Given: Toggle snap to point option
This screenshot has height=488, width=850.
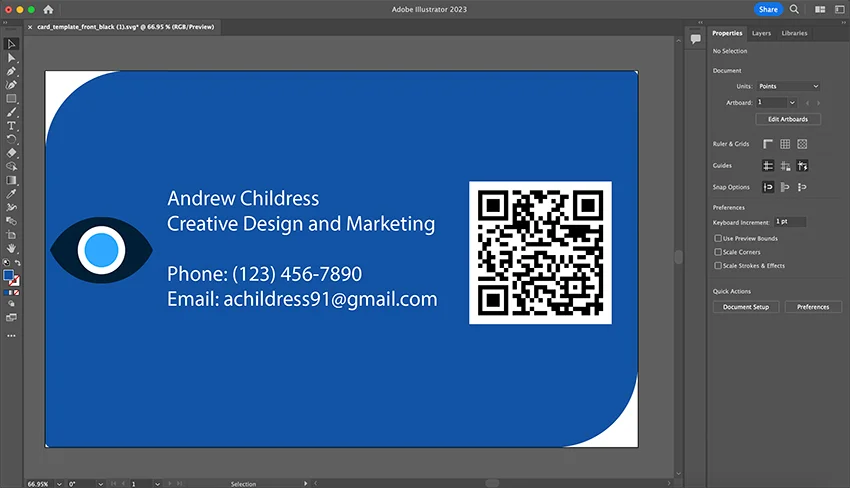Looking at the screenshot, I should [768, 187].
